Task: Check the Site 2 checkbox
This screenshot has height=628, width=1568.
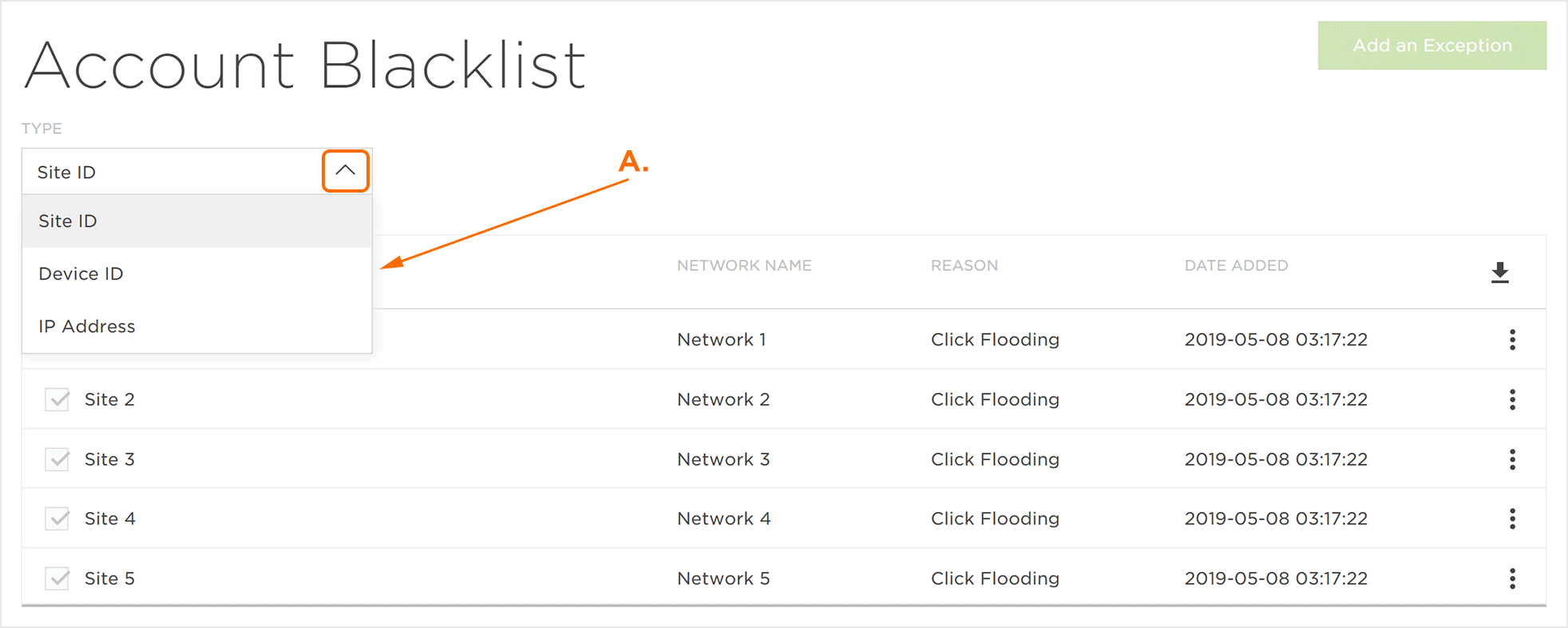Action: pyautogui.click(x=57, y=399)
